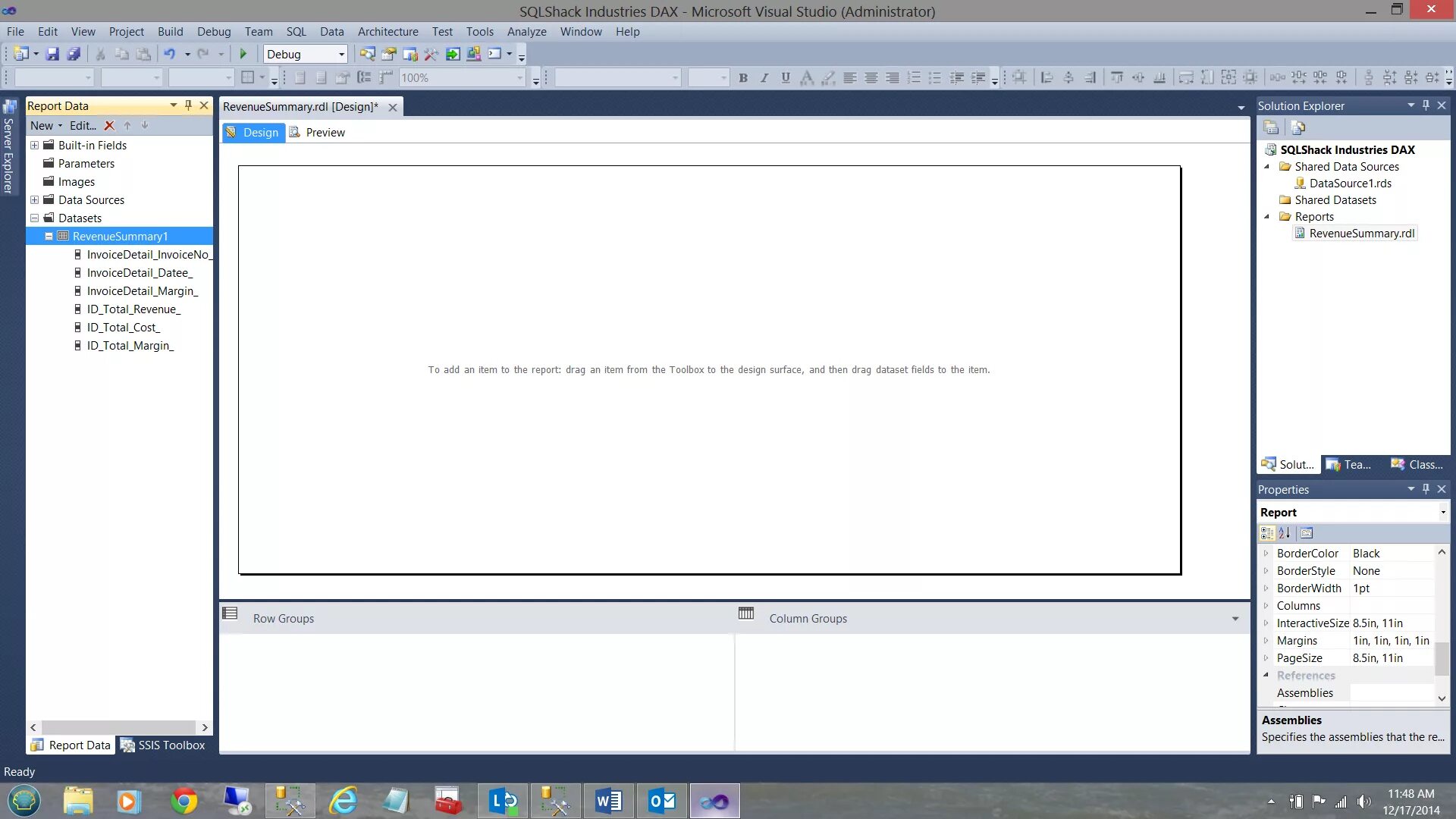Open the Debug configuration dropdown
The height and width of the screenshot is (819, 1456).
[x=341, y=55]
